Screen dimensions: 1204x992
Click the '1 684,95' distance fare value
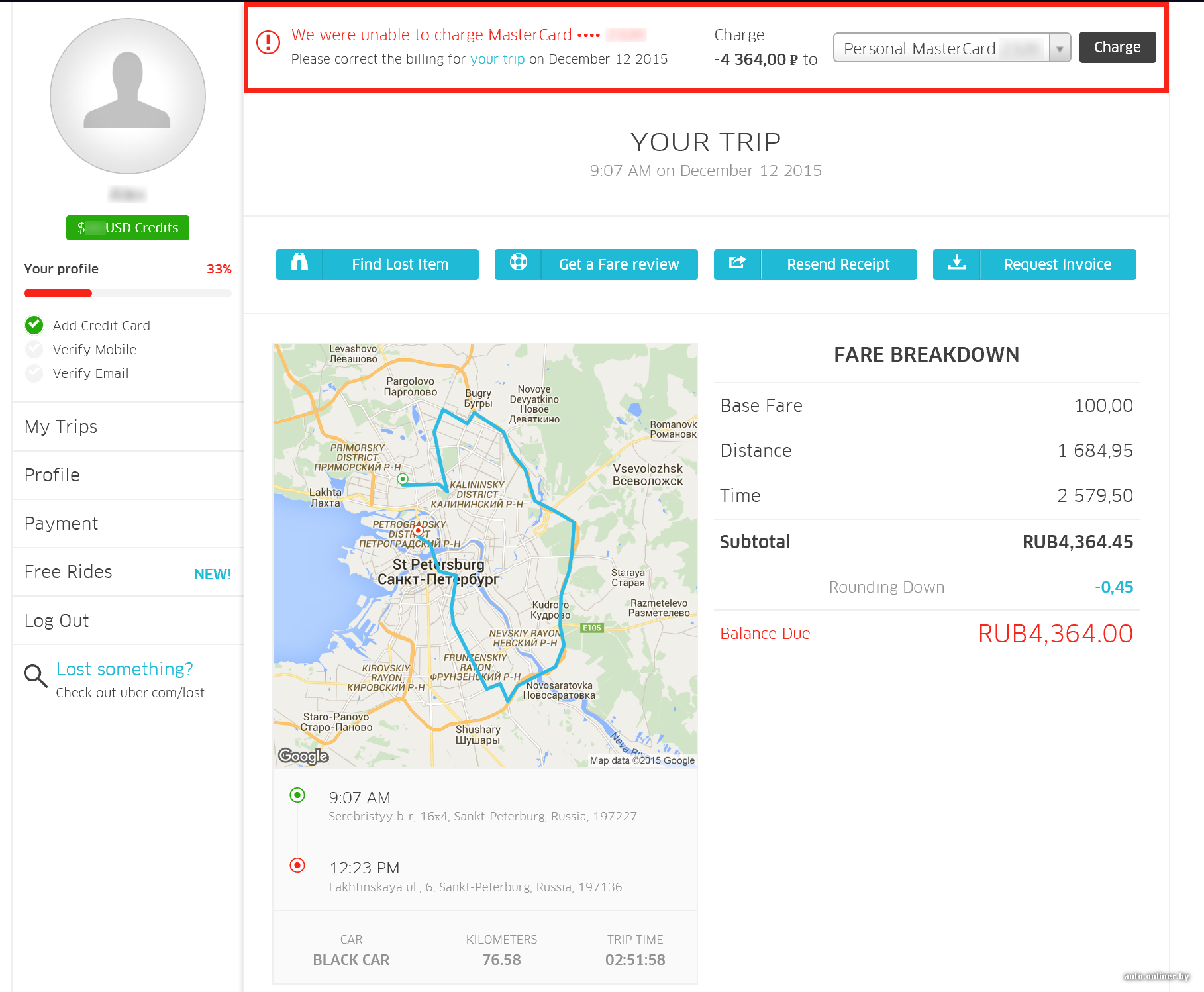point(1095,450)
